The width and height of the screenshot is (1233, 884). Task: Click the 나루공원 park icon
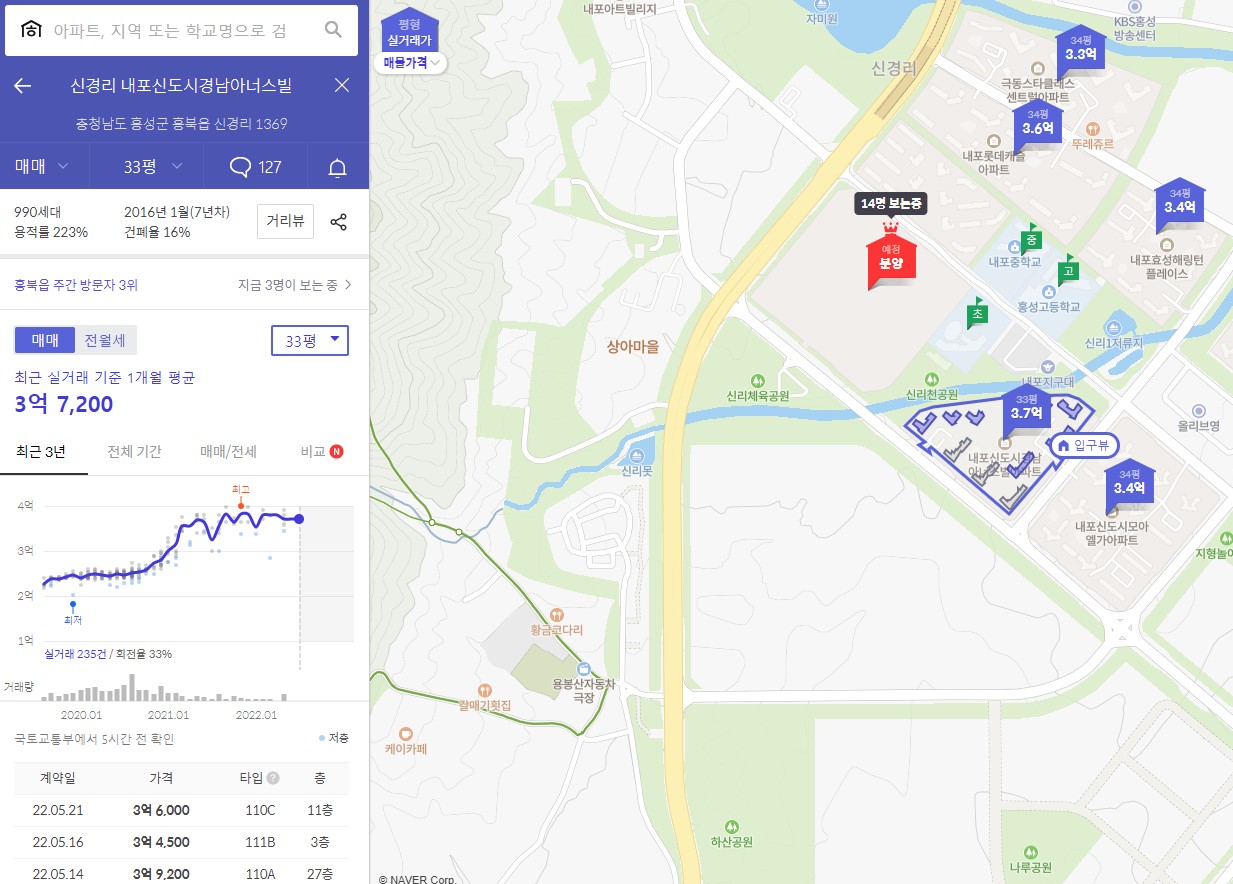coord(1031,852)
